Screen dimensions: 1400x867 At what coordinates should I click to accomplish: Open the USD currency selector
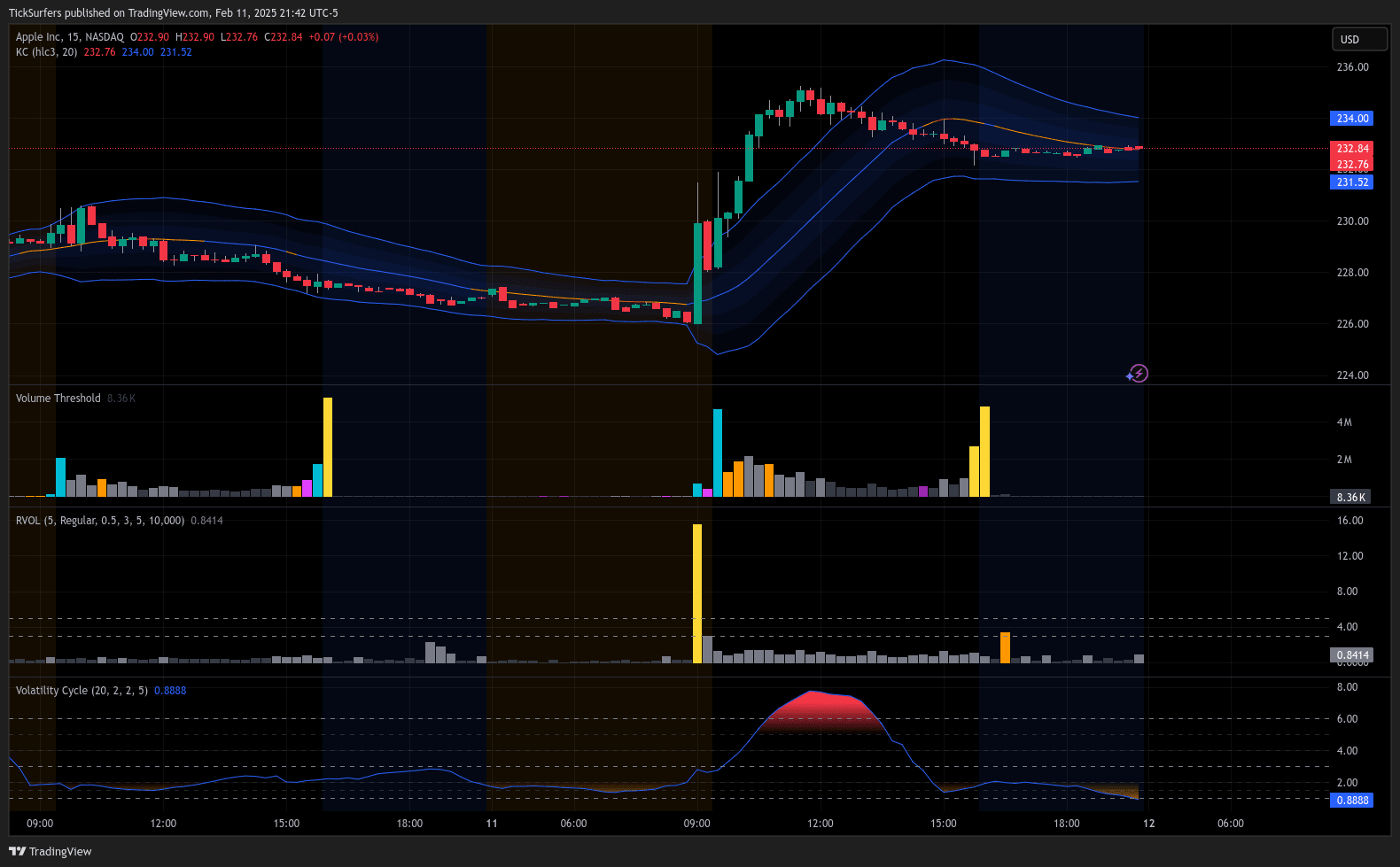pos(1360,39)
